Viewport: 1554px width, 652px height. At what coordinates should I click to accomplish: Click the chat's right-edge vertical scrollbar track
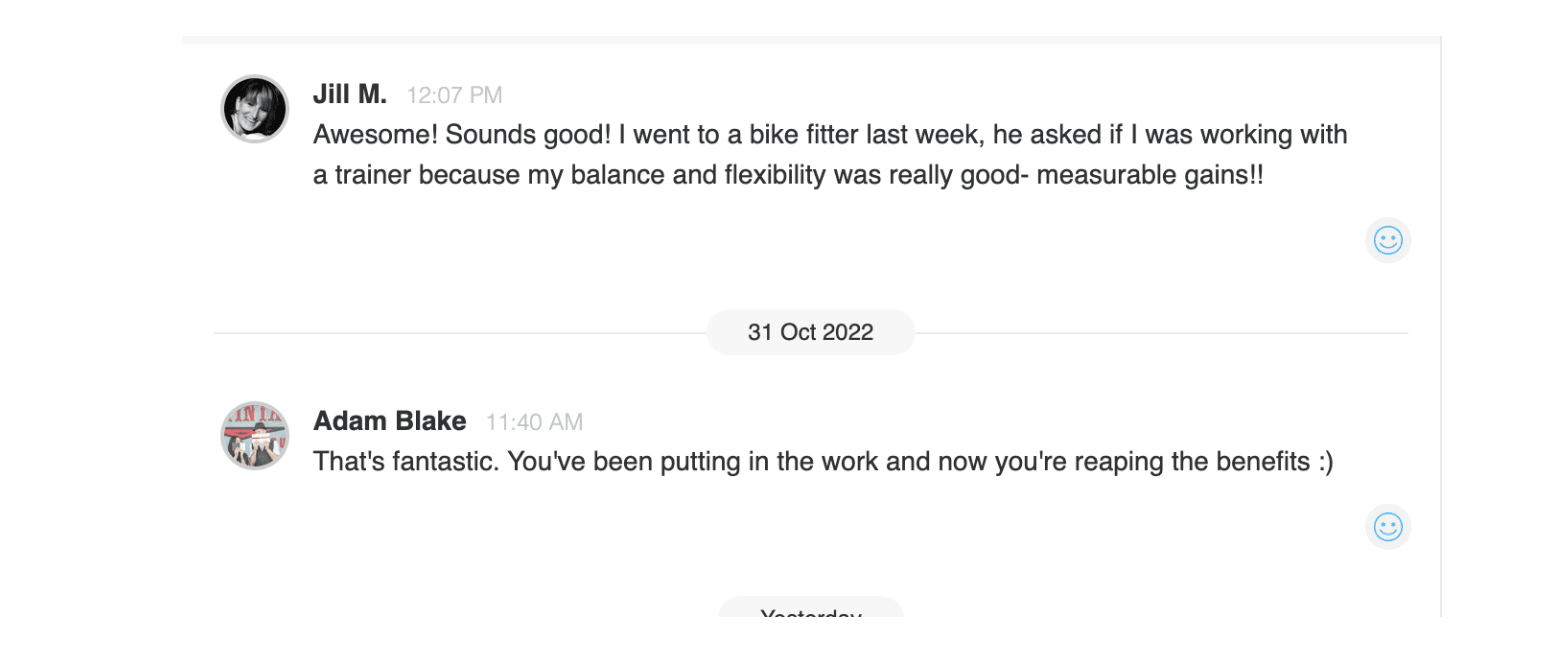(x=1441, y=326)
